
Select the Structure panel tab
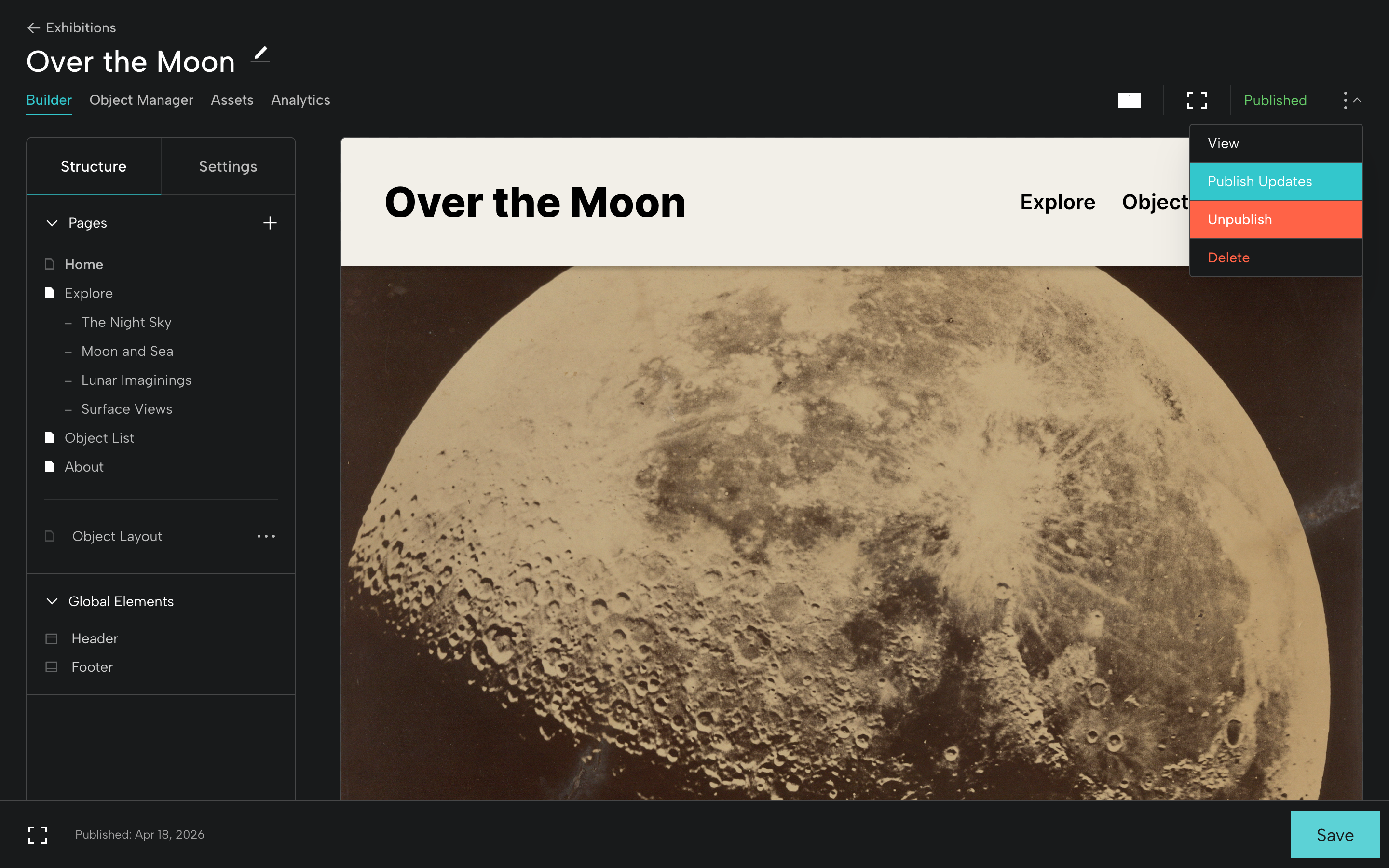click(x=94, y=166)
